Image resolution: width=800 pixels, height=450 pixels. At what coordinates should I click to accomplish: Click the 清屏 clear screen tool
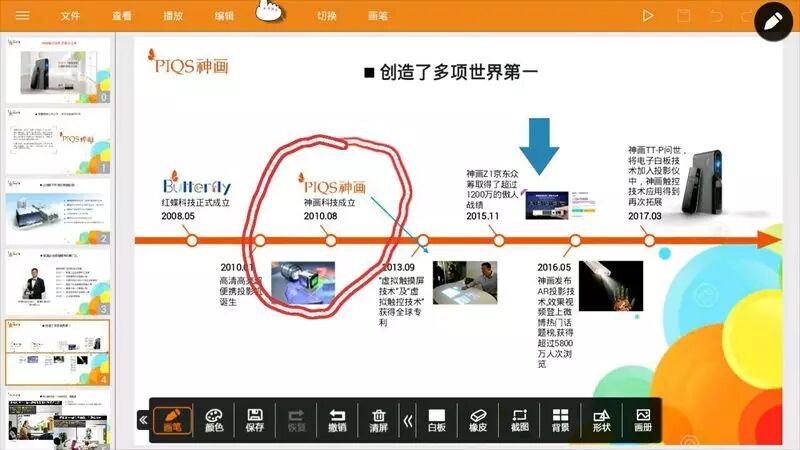coord(379,421)
